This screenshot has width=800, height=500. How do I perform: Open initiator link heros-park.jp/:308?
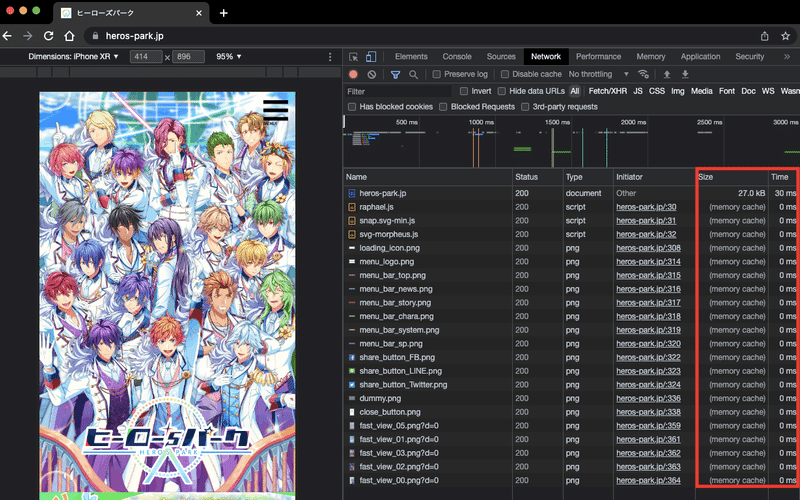648,248
